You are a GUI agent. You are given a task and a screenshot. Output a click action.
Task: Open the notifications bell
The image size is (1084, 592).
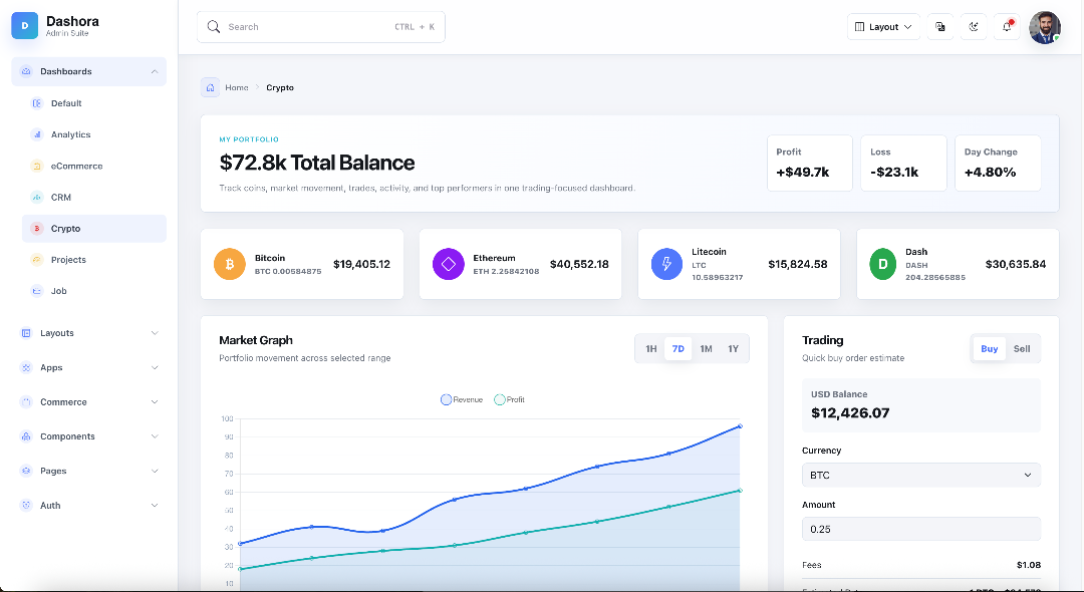click(1007, 26)
